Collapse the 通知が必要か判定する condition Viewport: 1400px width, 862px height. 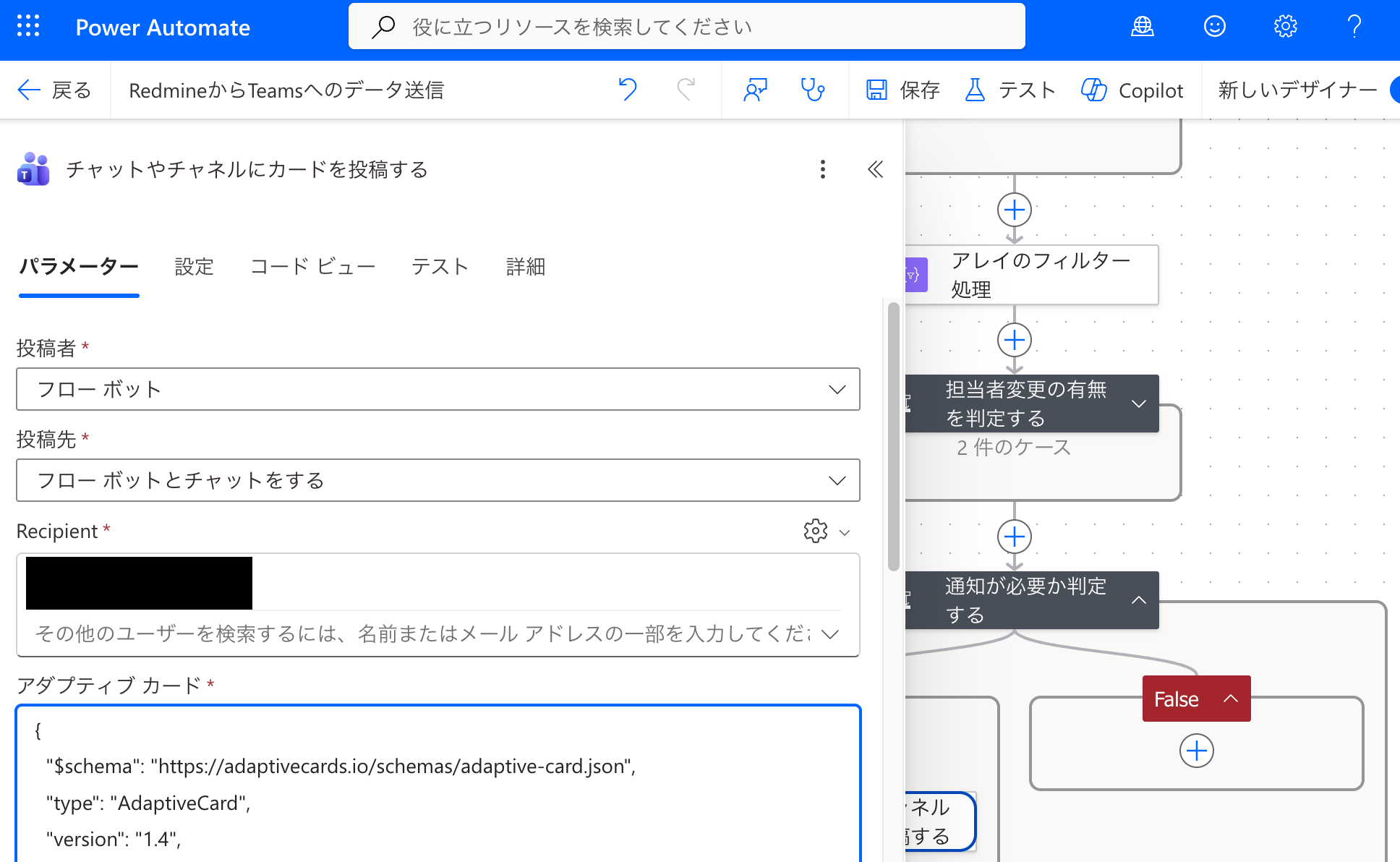coord(1139,600)
